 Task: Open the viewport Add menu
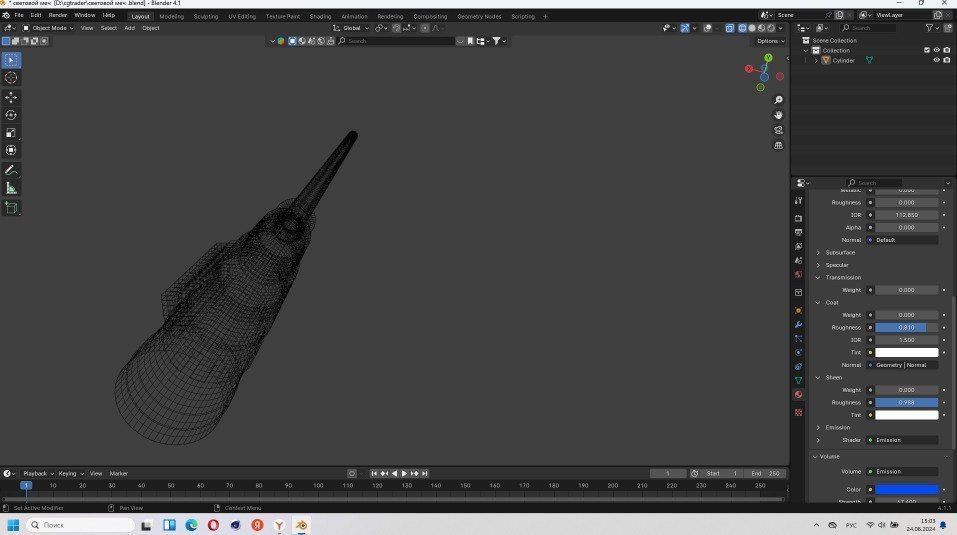tap(129, 28)
